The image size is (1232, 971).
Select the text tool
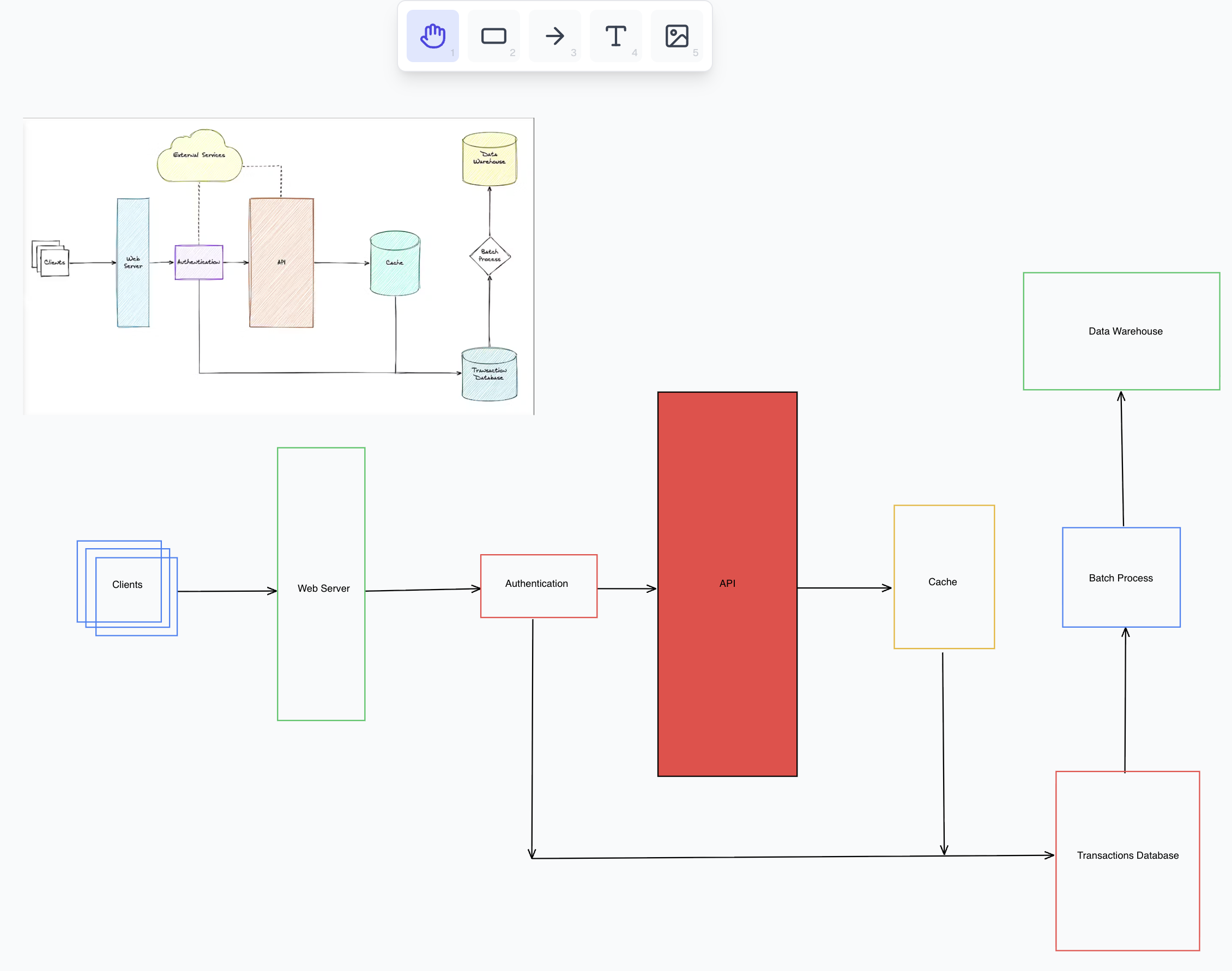[x=615, y=36]
